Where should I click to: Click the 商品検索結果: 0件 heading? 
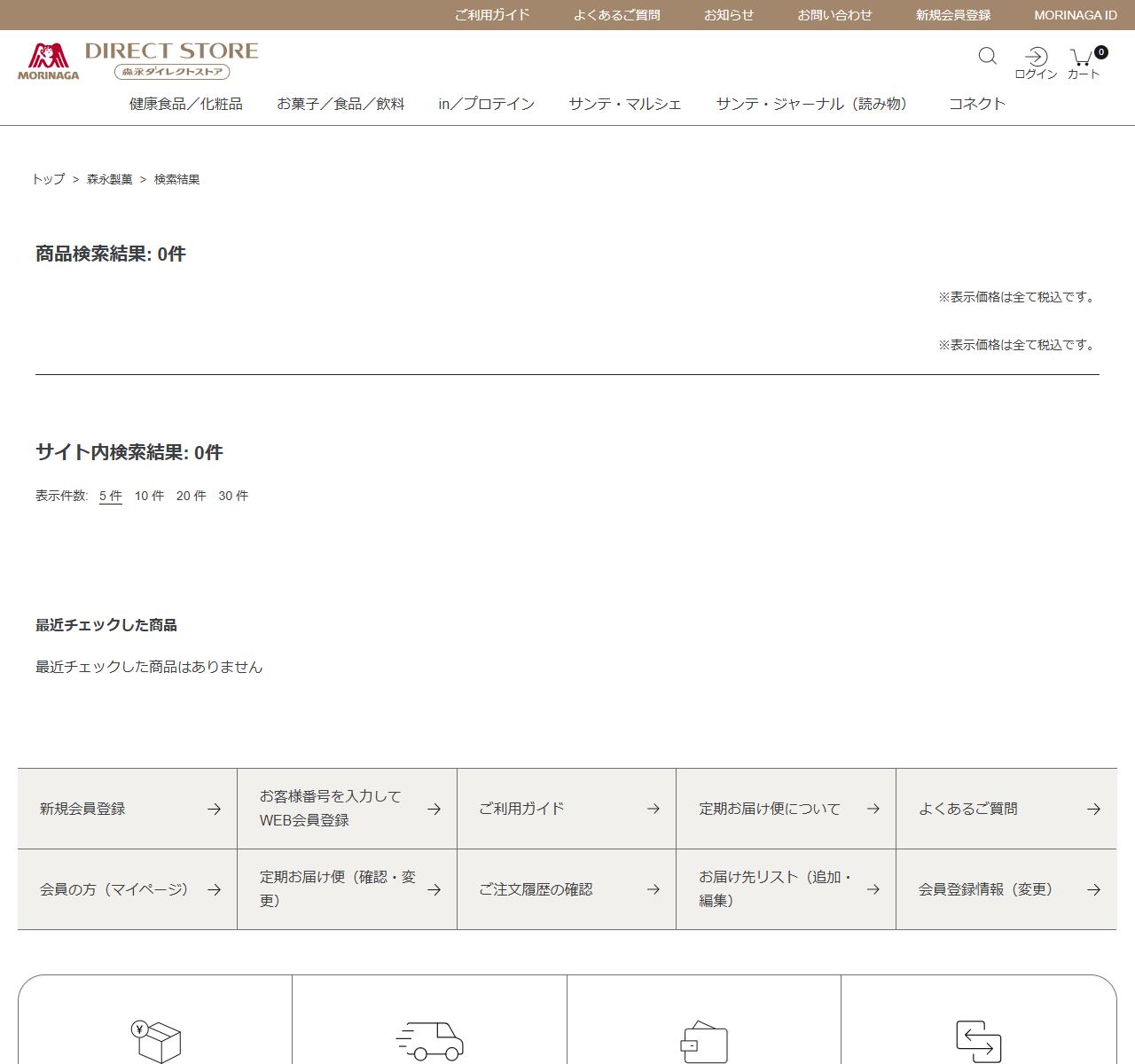click(111, 254)
